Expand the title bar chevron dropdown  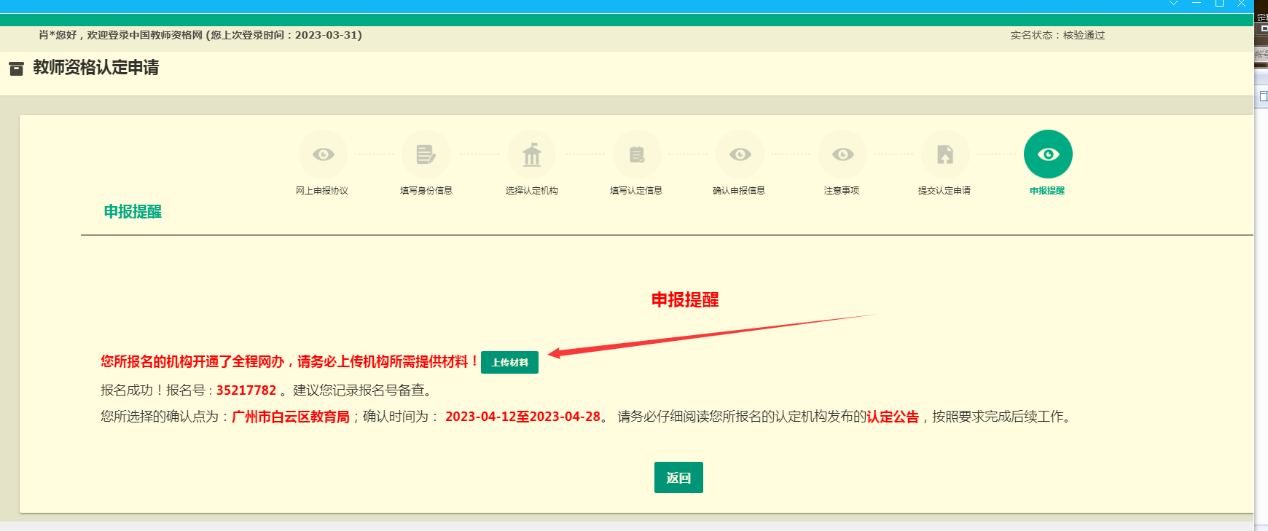point(1174,4)
